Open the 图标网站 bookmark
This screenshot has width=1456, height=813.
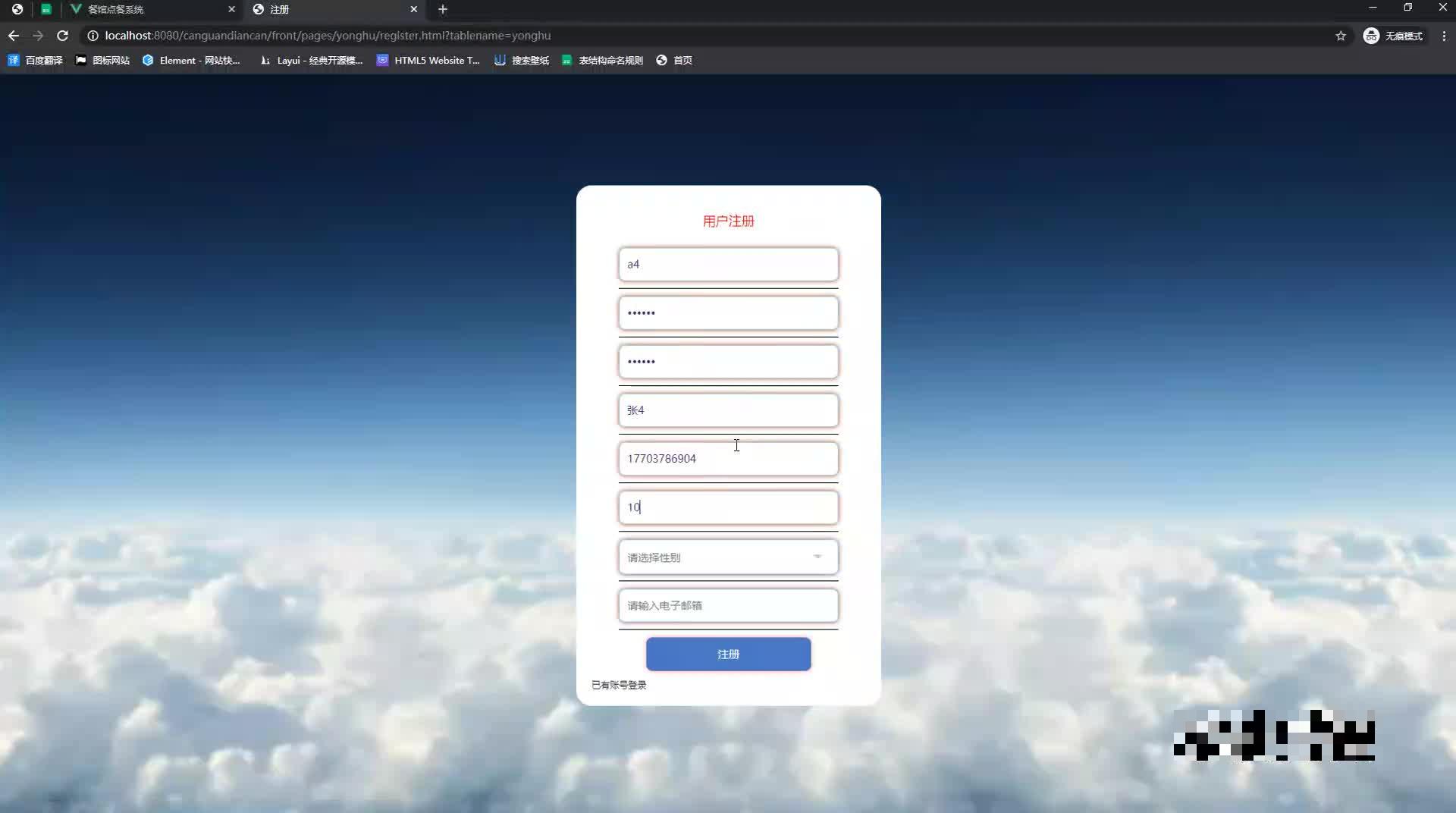pyautogui.click(x=102, y=60)
